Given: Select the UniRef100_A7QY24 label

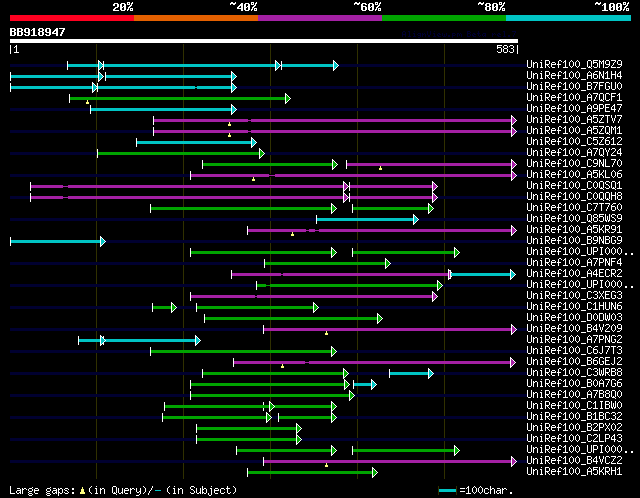Looking at the screenshot, I should coord(574,153).
